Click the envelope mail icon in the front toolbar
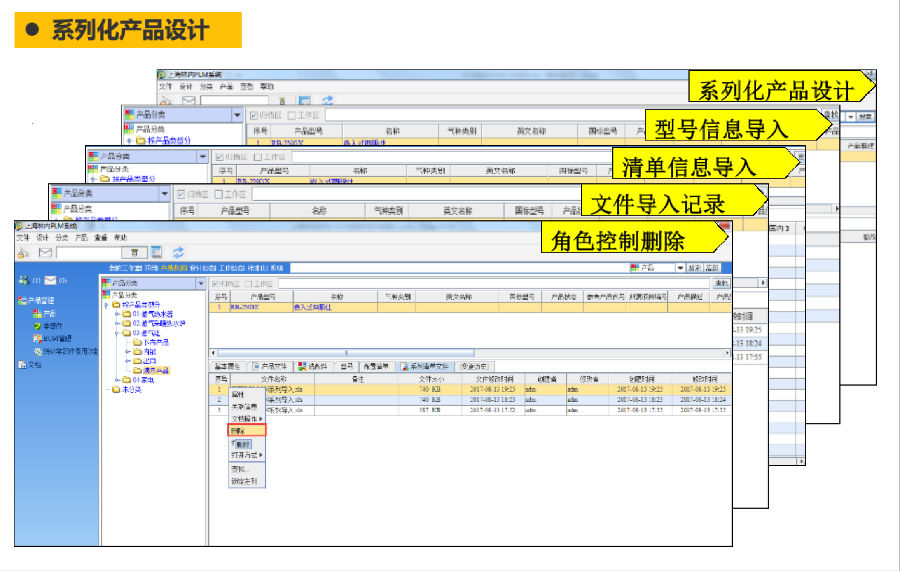 (x=45, y=252)
